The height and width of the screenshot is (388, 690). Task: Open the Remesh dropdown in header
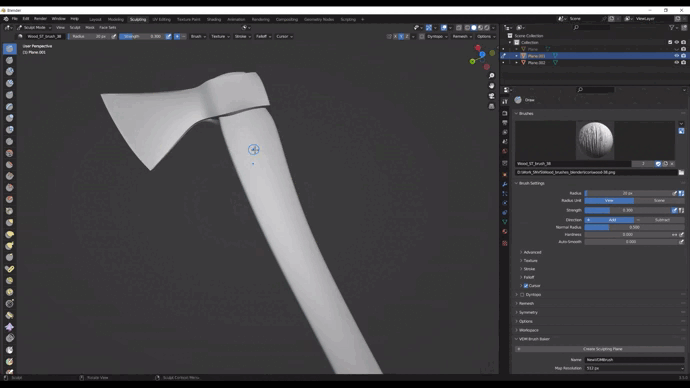point(462,37)
